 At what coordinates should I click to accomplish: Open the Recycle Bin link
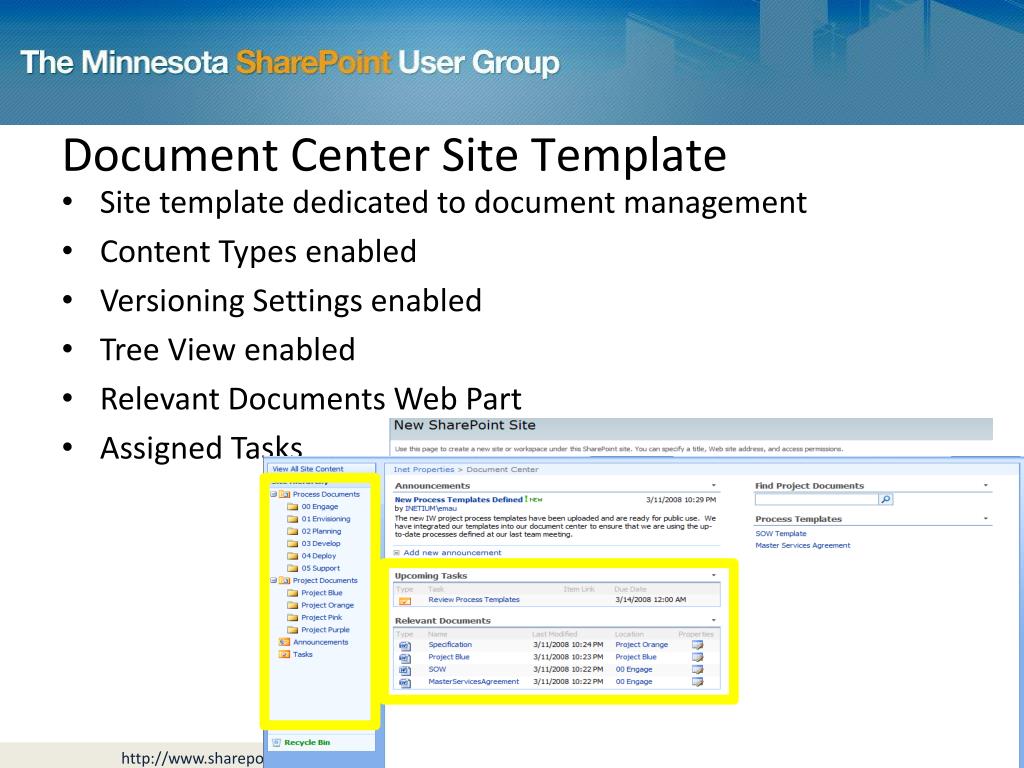click(307, 743)
